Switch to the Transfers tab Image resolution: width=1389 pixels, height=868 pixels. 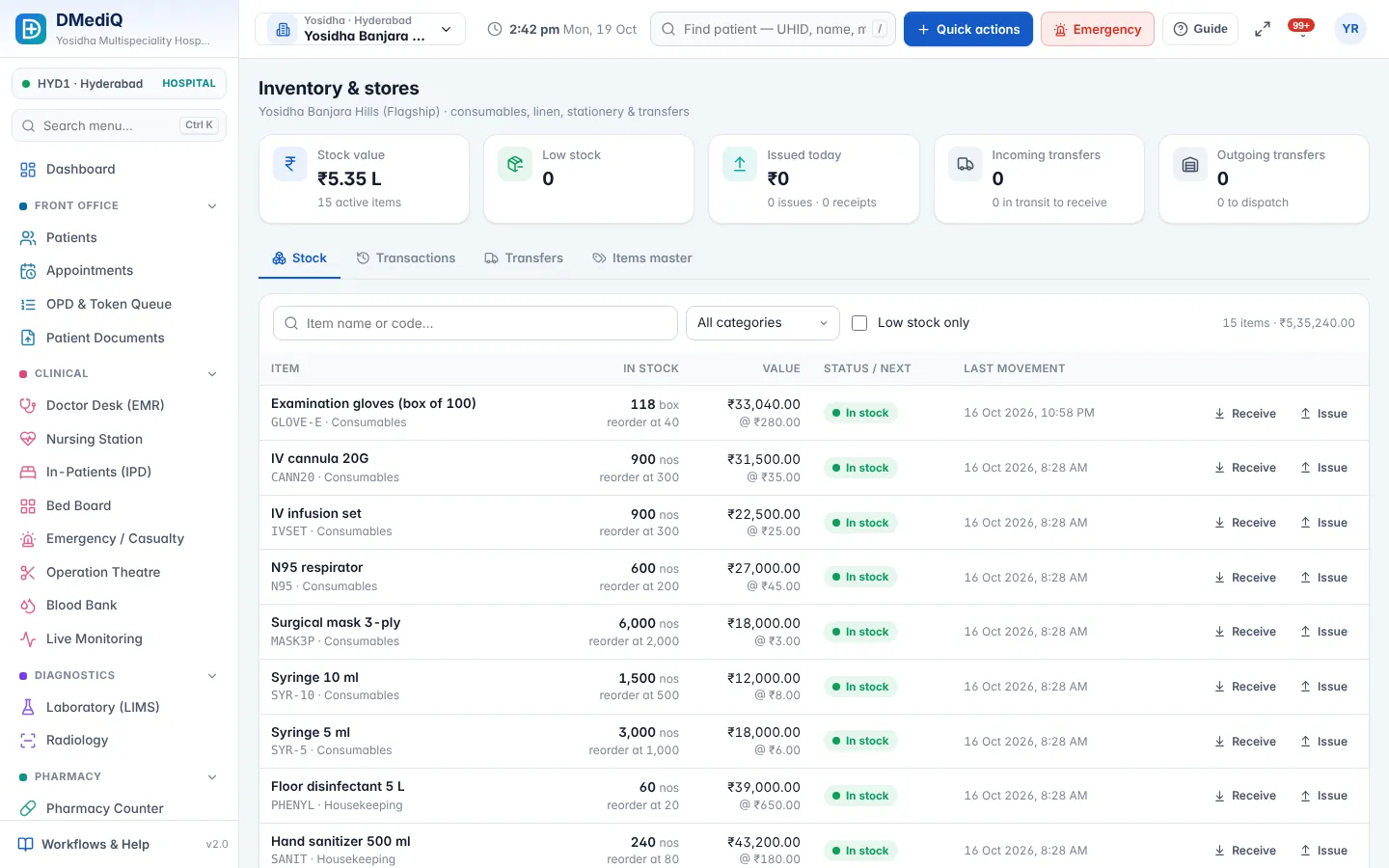524,258
